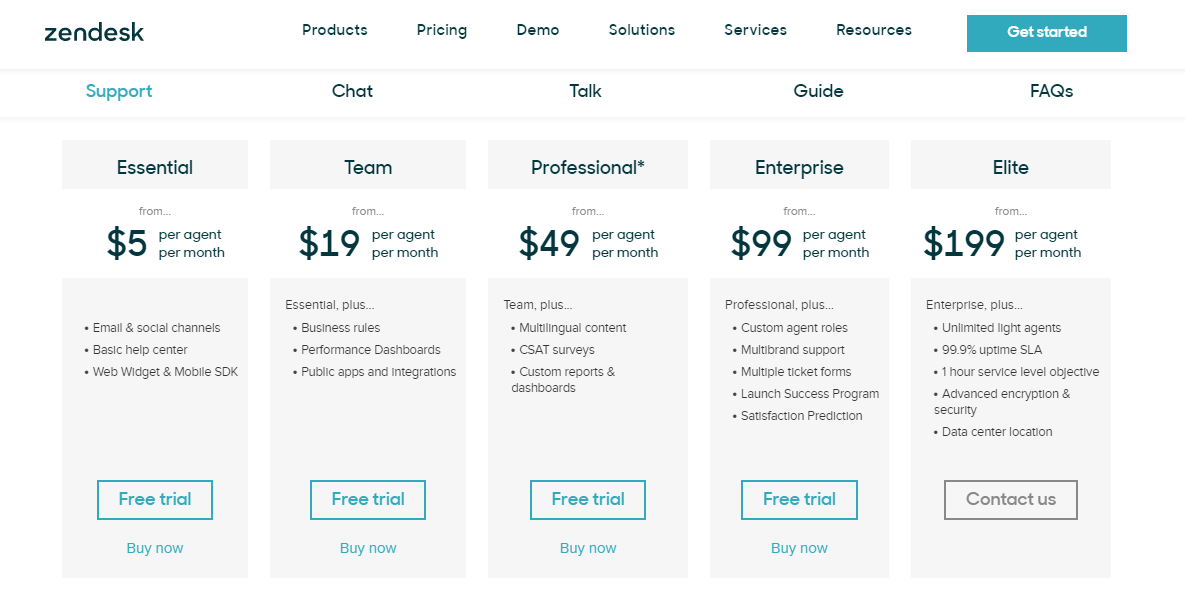Start Free trial for Essential plan
This screenshot has height=599, width=1185.
(x=155, y=500)
